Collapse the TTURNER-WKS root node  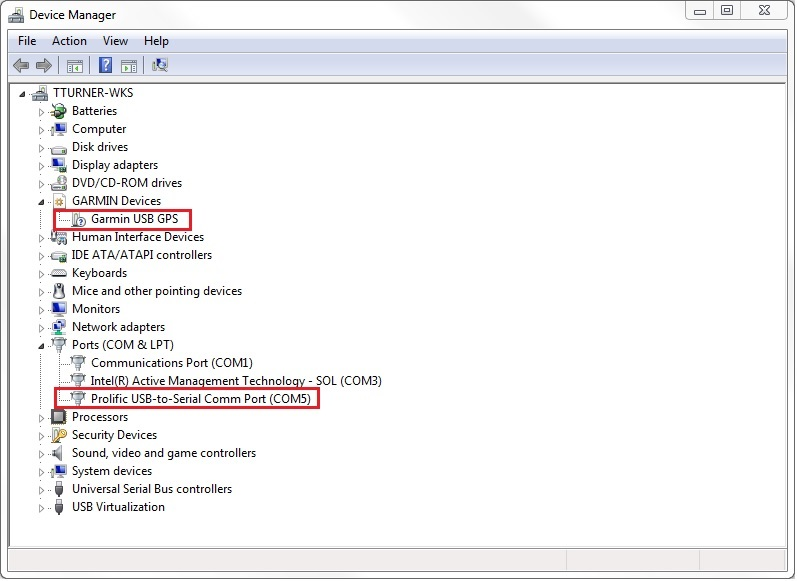click(22, 94)
